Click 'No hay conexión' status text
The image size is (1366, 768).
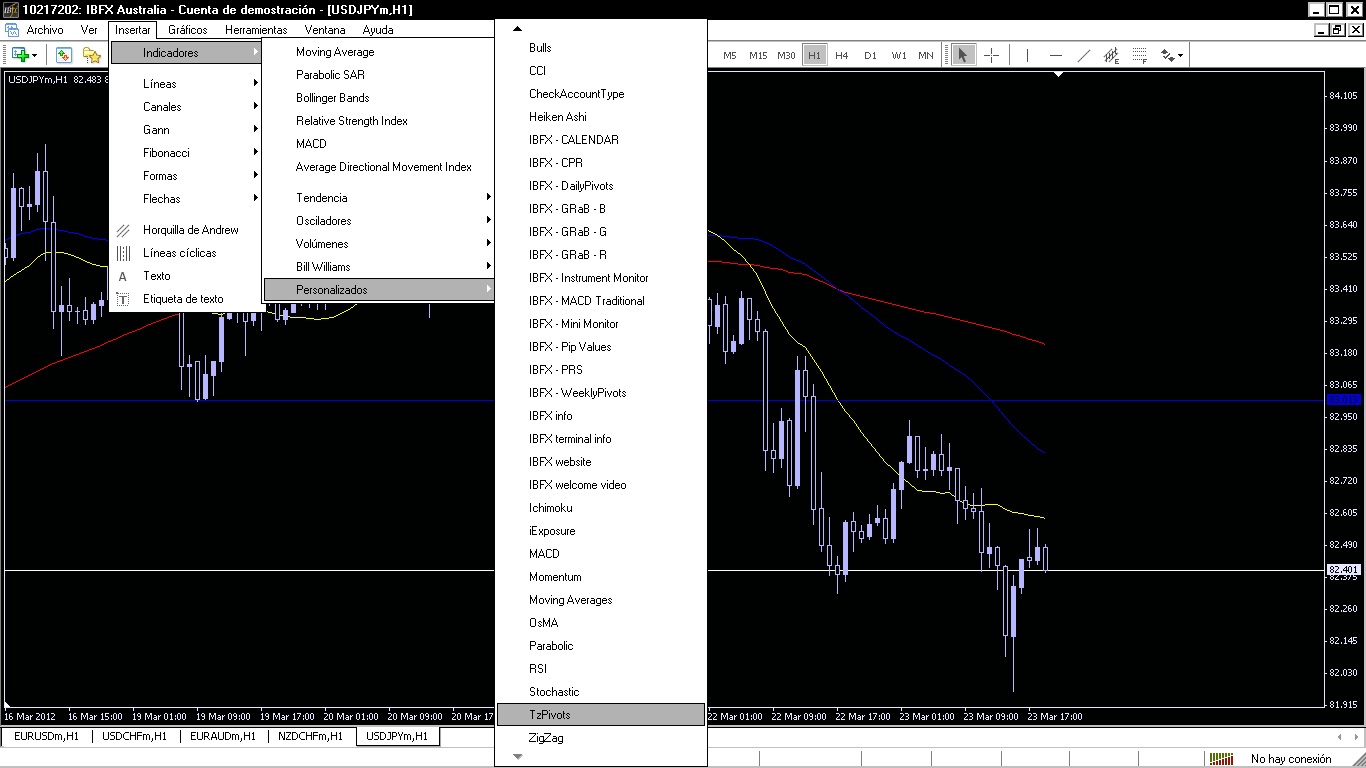(1291, 759)
